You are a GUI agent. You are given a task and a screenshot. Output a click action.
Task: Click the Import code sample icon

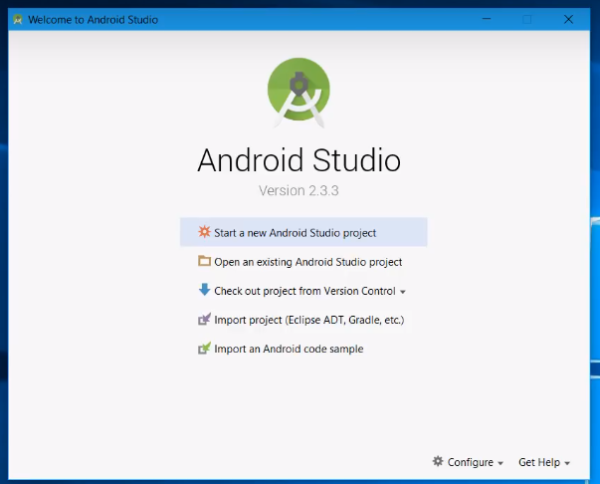pos(204,349)
